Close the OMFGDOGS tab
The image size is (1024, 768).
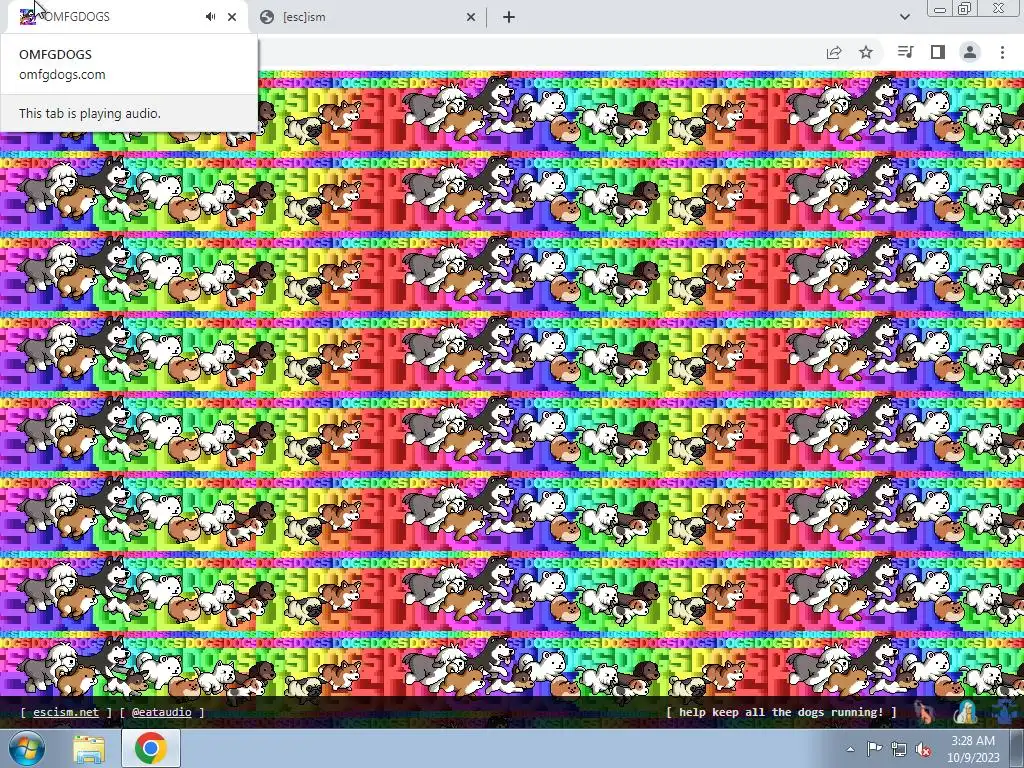pos(232,17)
